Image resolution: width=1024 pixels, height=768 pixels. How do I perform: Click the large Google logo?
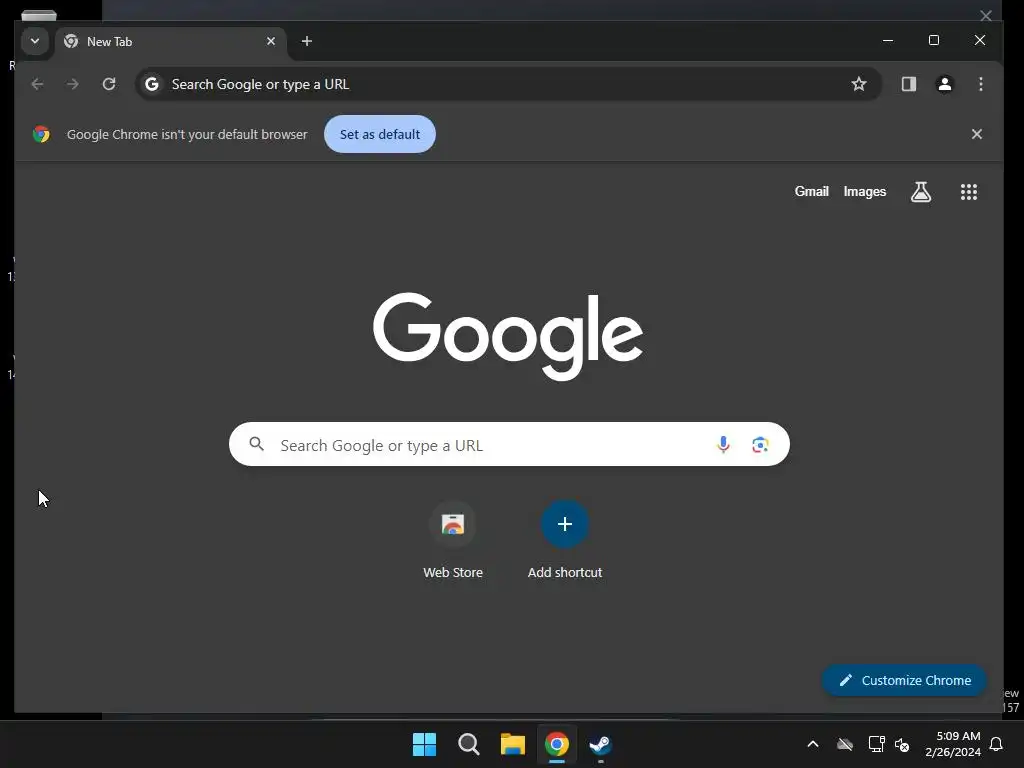[x=507, y=336]
